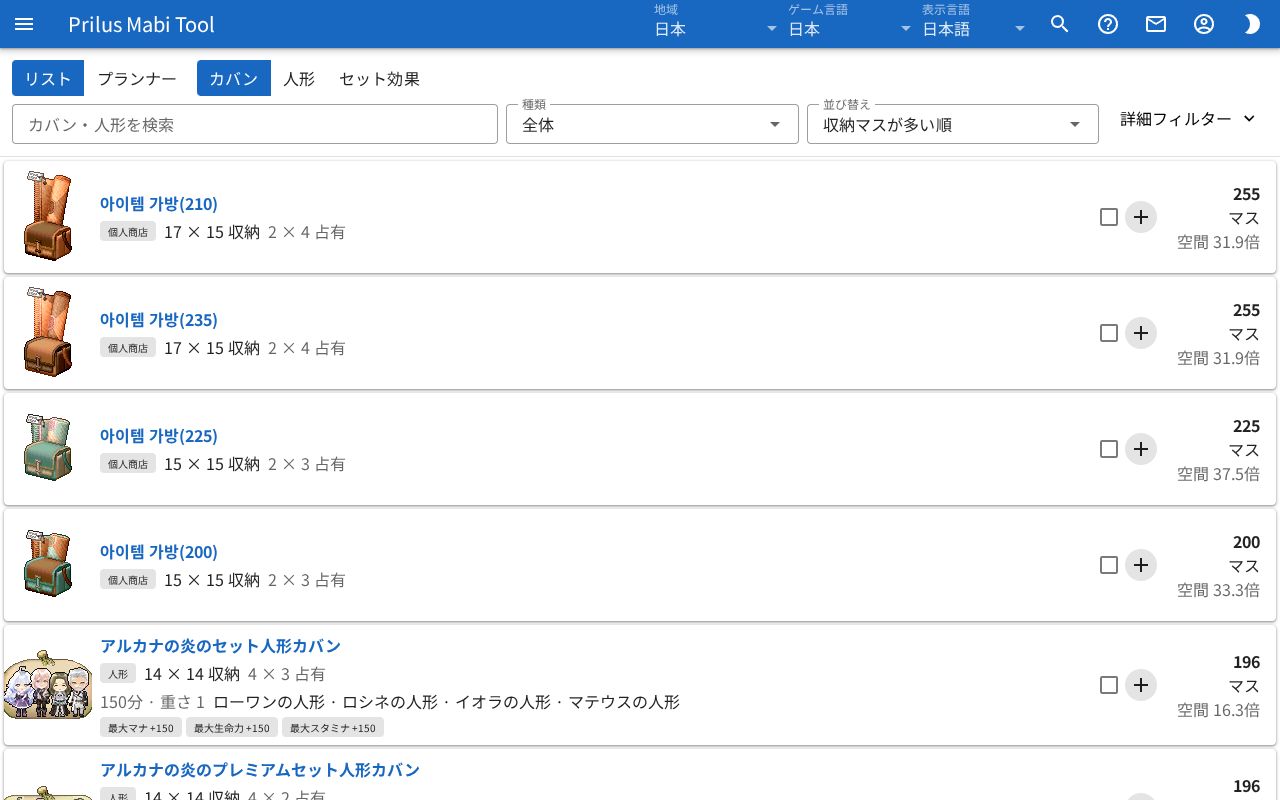Click the mail envelope icon
This screenshot has height=800, width=1280.
tap(1156, 24)
